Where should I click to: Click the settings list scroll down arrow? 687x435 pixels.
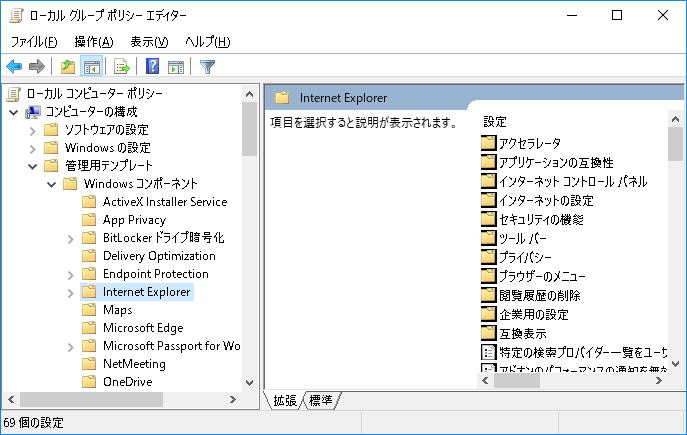[675, 364]
